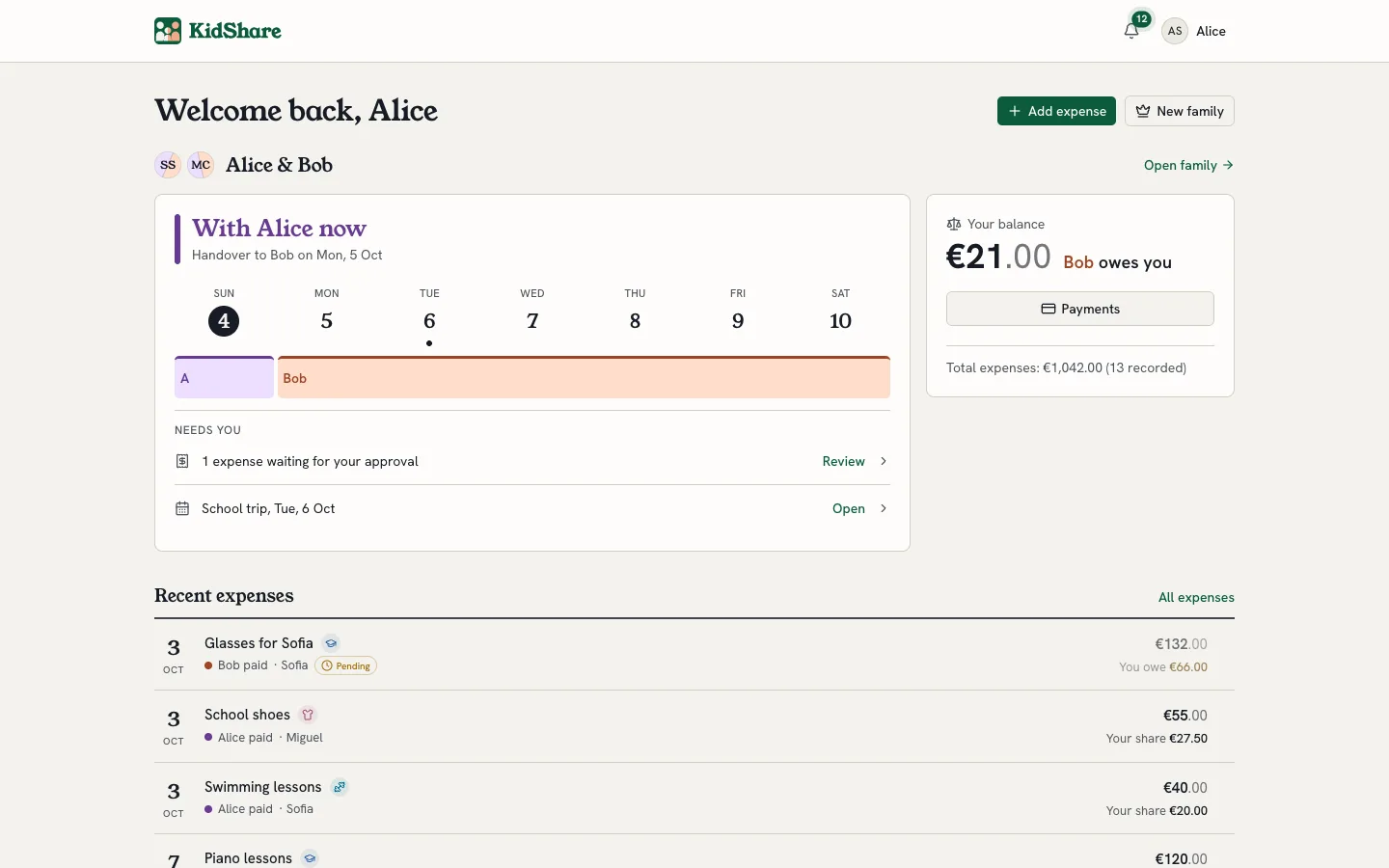Select Sunday 4 in the week calendar

(224, 320)
